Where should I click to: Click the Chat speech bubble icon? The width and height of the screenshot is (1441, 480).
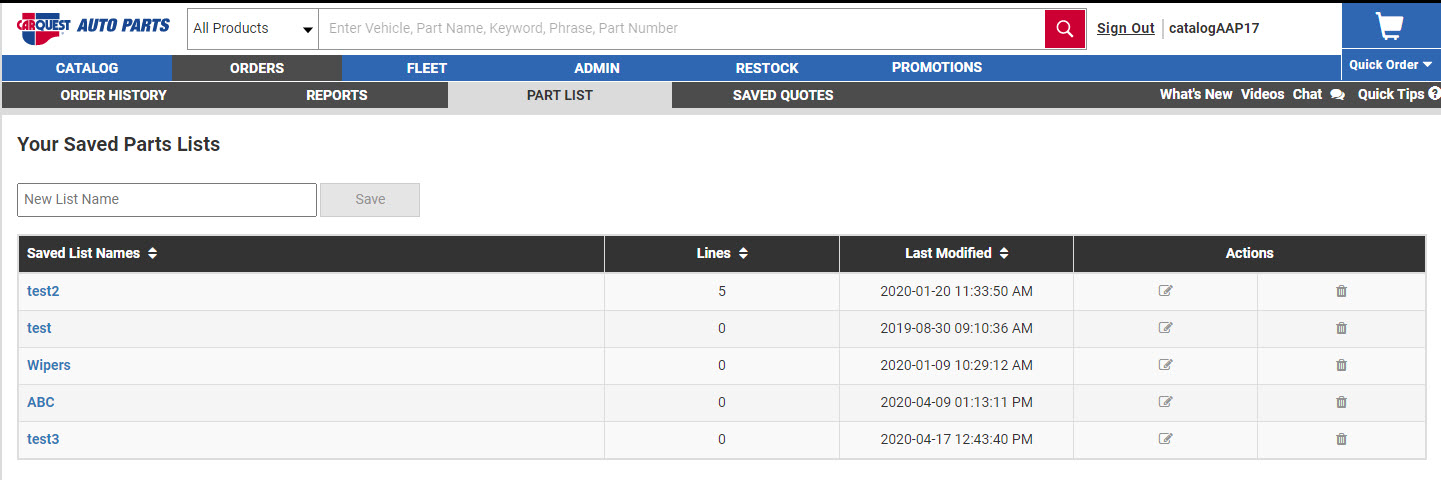(x=1338, y=95)
